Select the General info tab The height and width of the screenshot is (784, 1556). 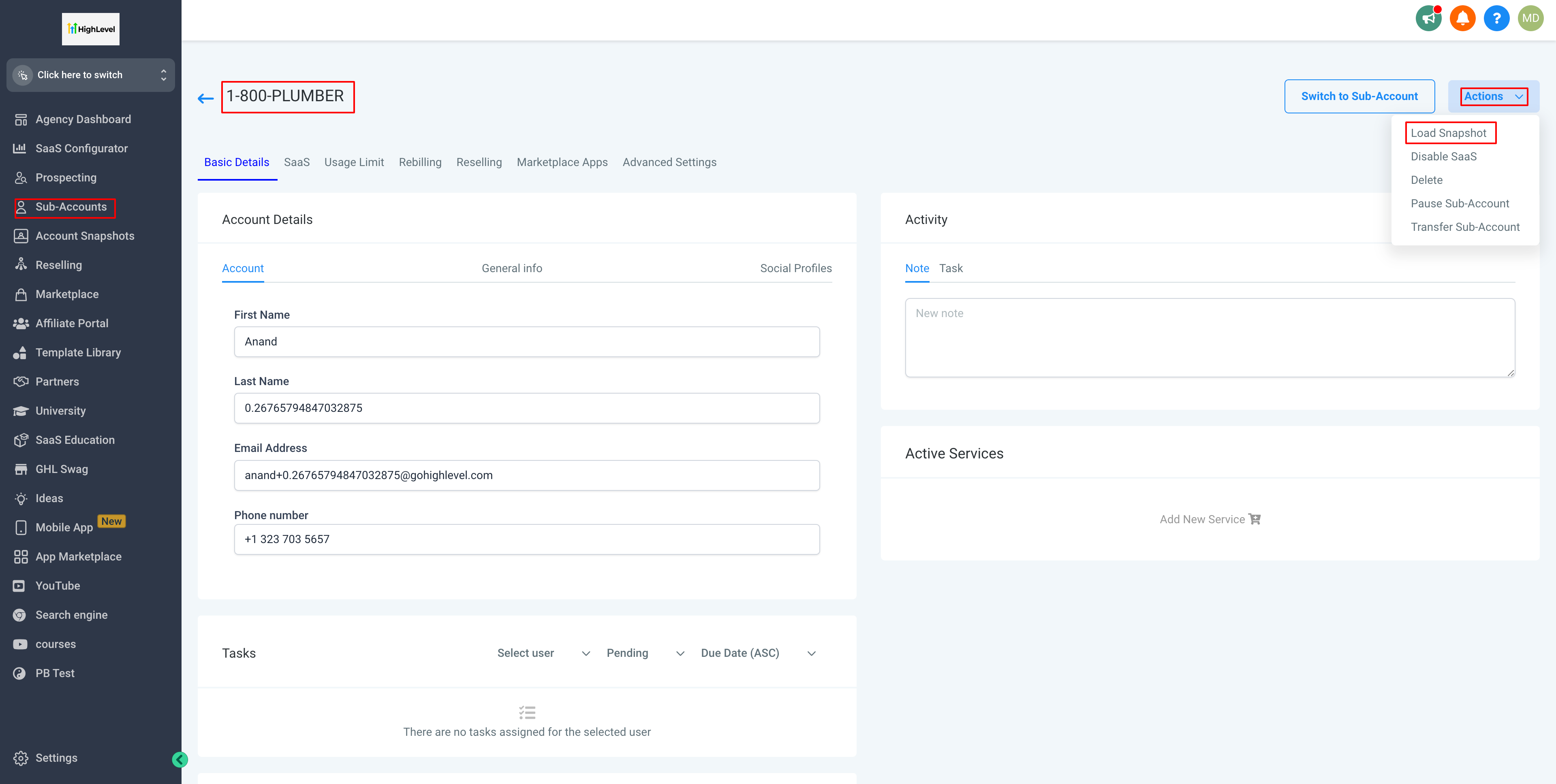tap(512, 268)
